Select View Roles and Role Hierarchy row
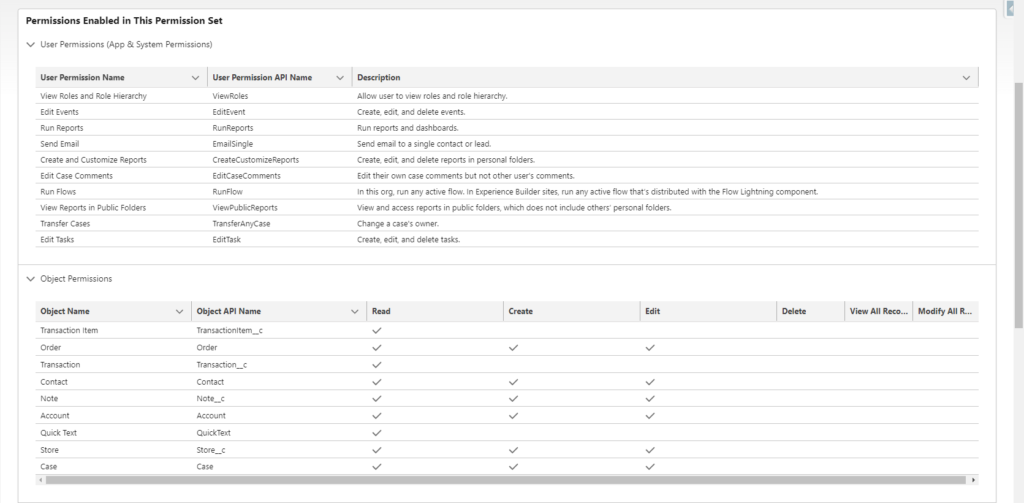This screenshot has height=503, width=1024. (x=507, y=96)
